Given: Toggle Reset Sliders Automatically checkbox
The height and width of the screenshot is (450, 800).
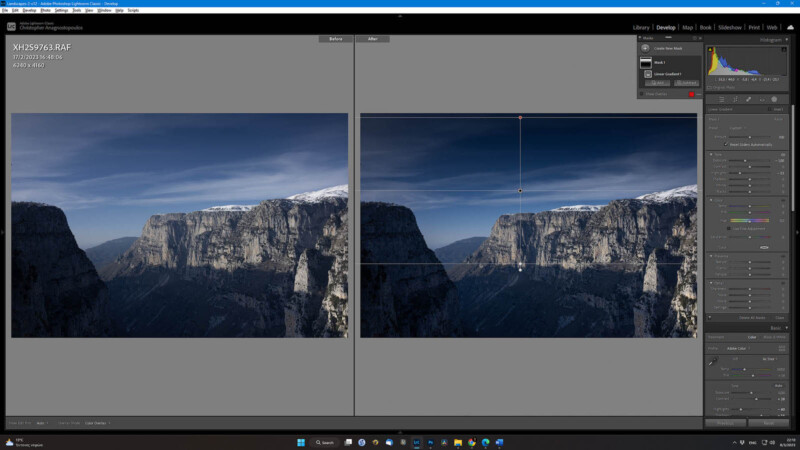Looking at the screenshot, I should click(726, 144).
